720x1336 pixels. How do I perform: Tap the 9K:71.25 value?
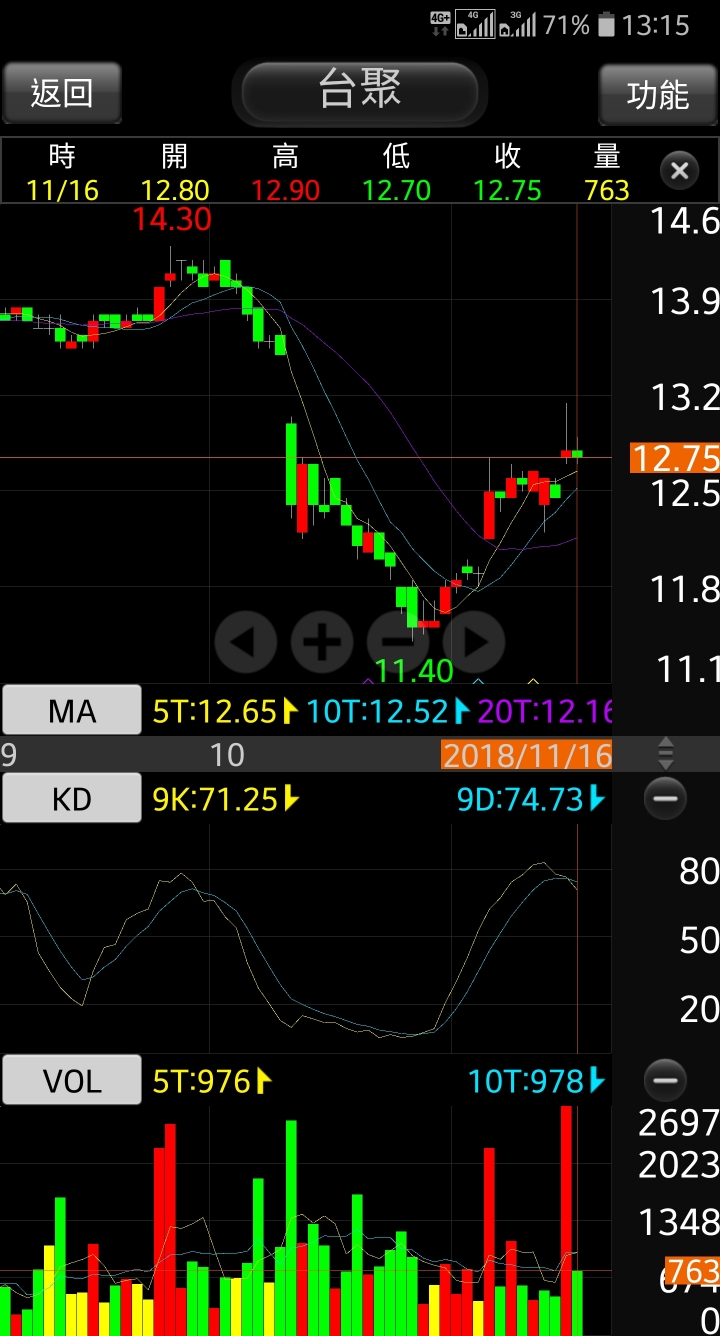click(x=225, y=798)
